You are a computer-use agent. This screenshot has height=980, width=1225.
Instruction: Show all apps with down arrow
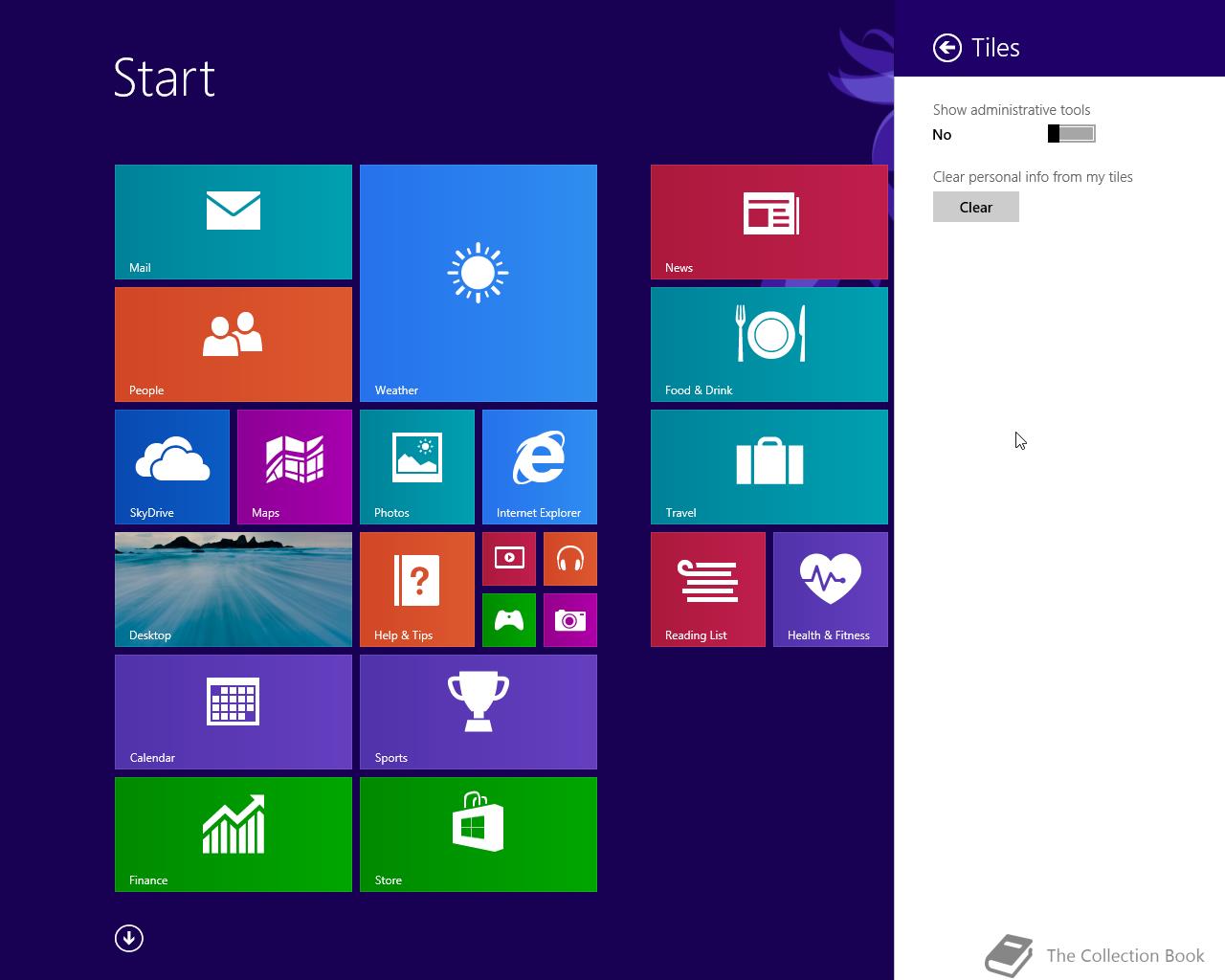pos(129,938)
